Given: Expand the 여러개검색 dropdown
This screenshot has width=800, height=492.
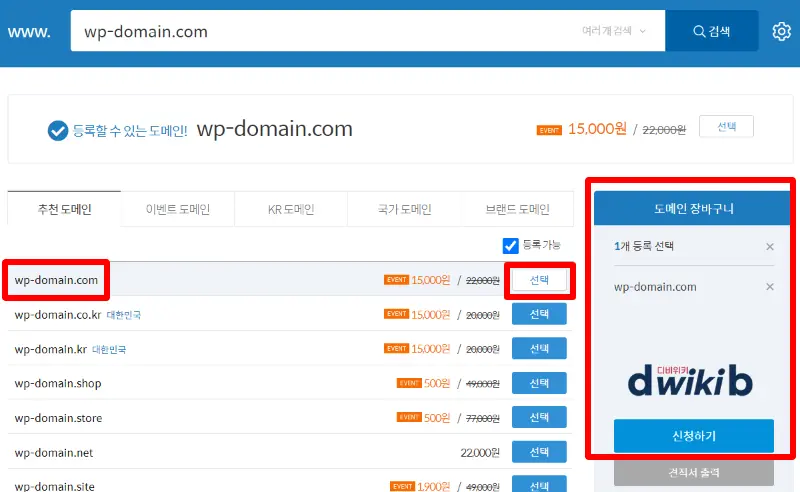Looking at the screenshot, I should point(614,32).
